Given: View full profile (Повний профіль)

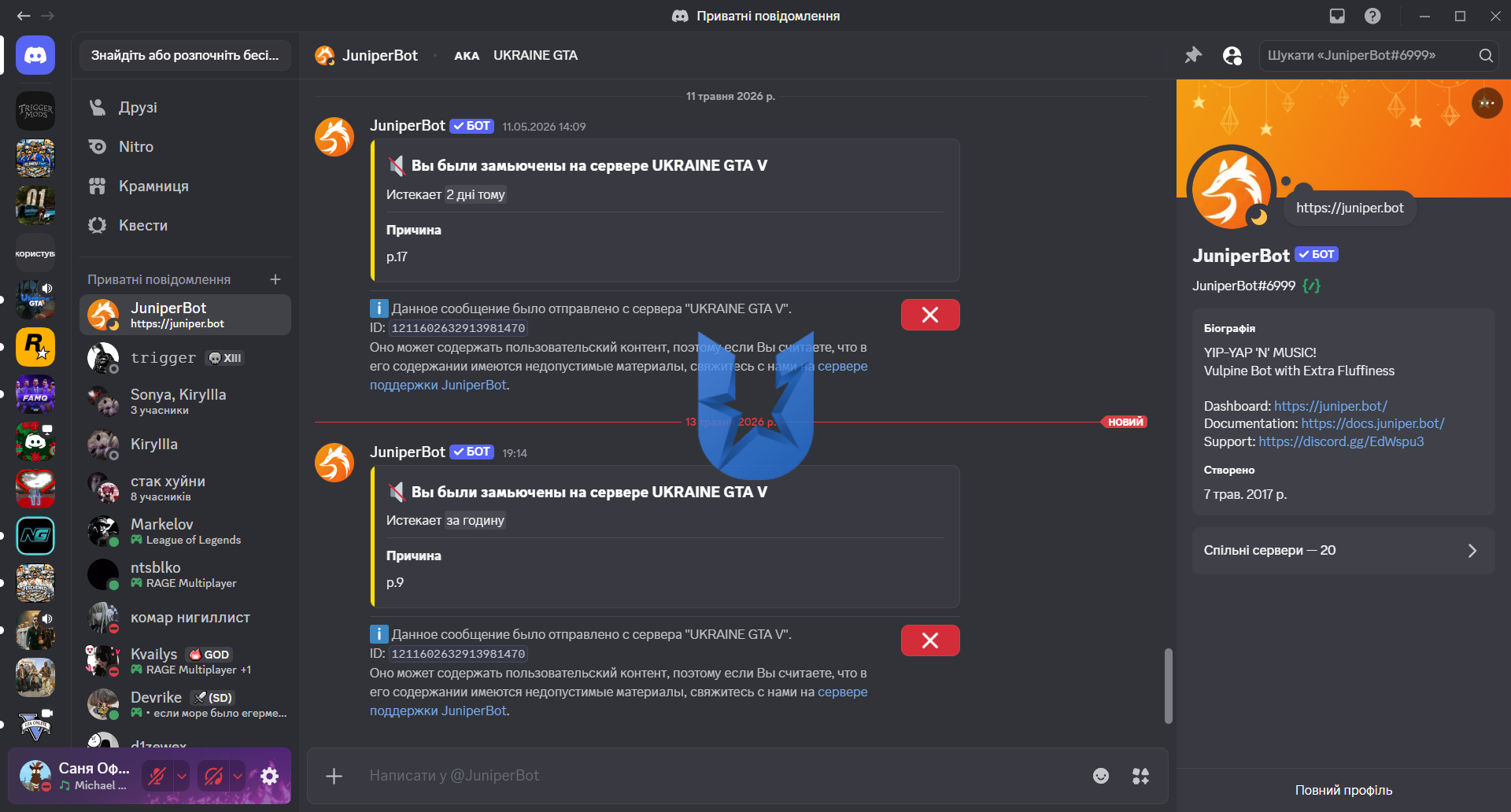Looking at the screenshot, I should pyautogui.click(x=1343, y=790).
